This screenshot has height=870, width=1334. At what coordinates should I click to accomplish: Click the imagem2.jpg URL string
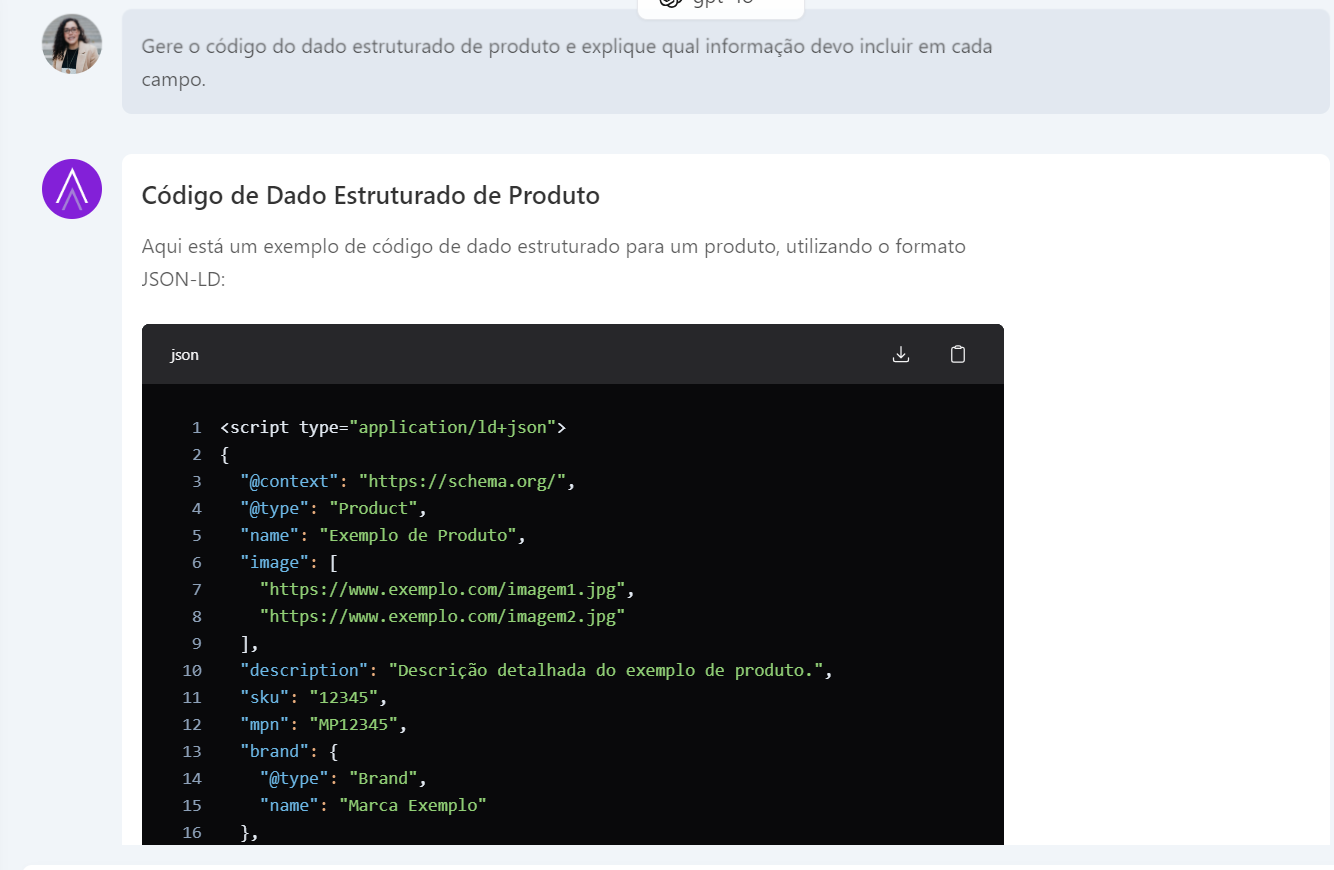(442, 616)
